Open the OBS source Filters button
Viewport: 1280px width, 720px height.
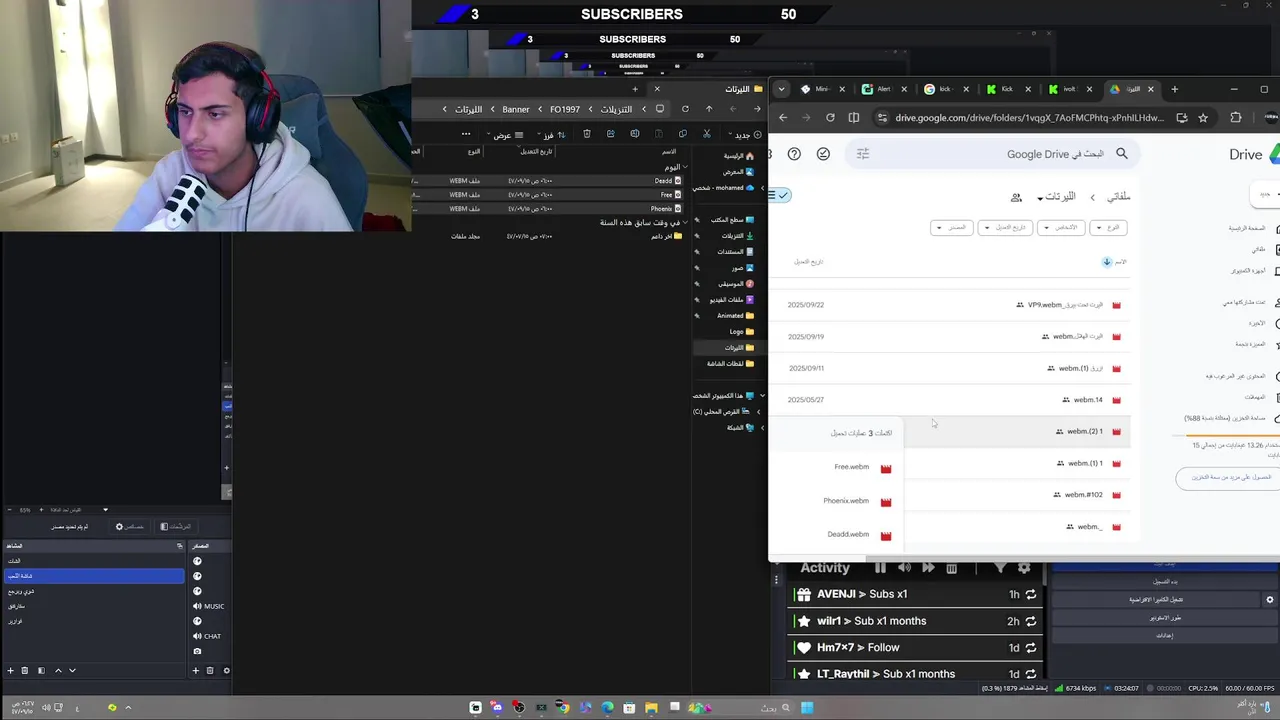pyautogui.click(x=176, y=526)
